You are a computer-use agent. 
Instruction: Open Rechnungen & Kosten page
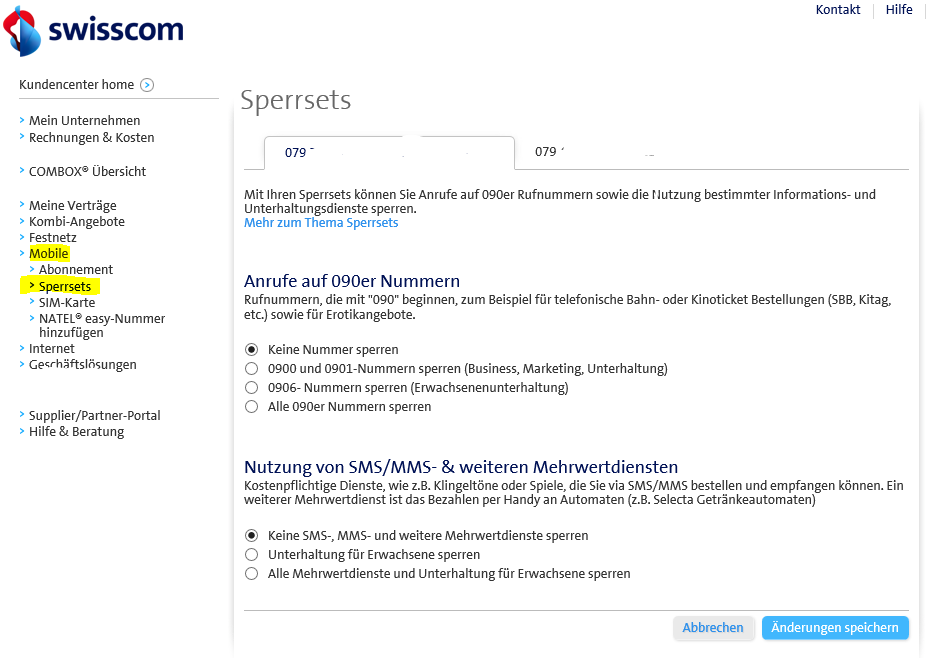point(91,138)
